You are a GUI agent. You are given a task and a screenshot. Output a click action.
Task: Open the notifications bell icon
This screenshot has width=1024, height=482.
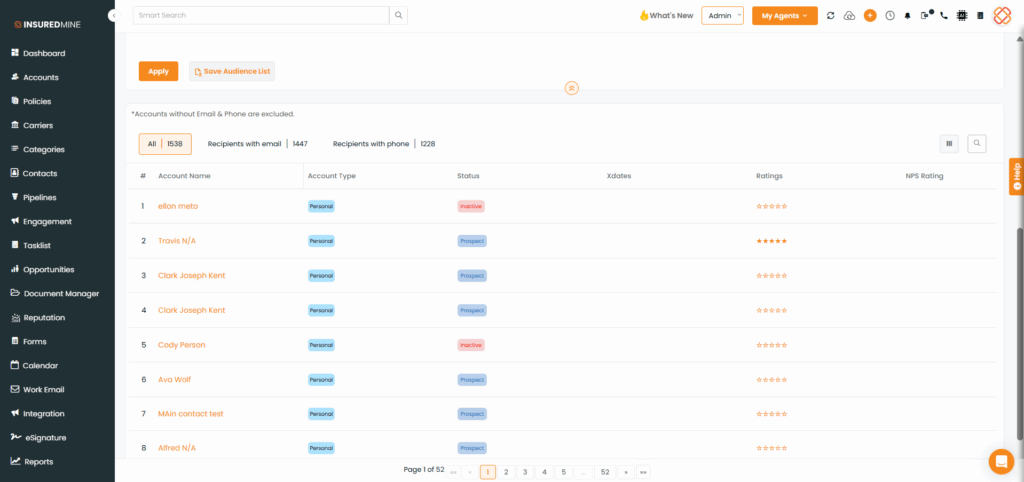point(908,16)
